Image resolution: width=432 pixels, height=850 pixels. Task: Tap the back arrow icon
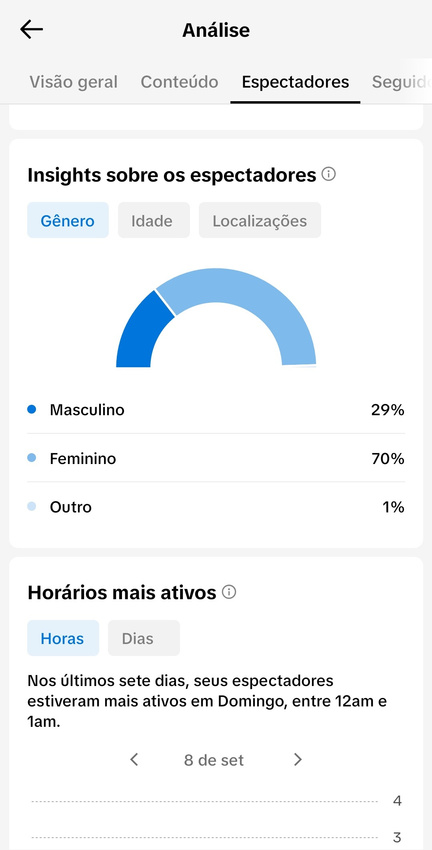(x=31, y=30)
